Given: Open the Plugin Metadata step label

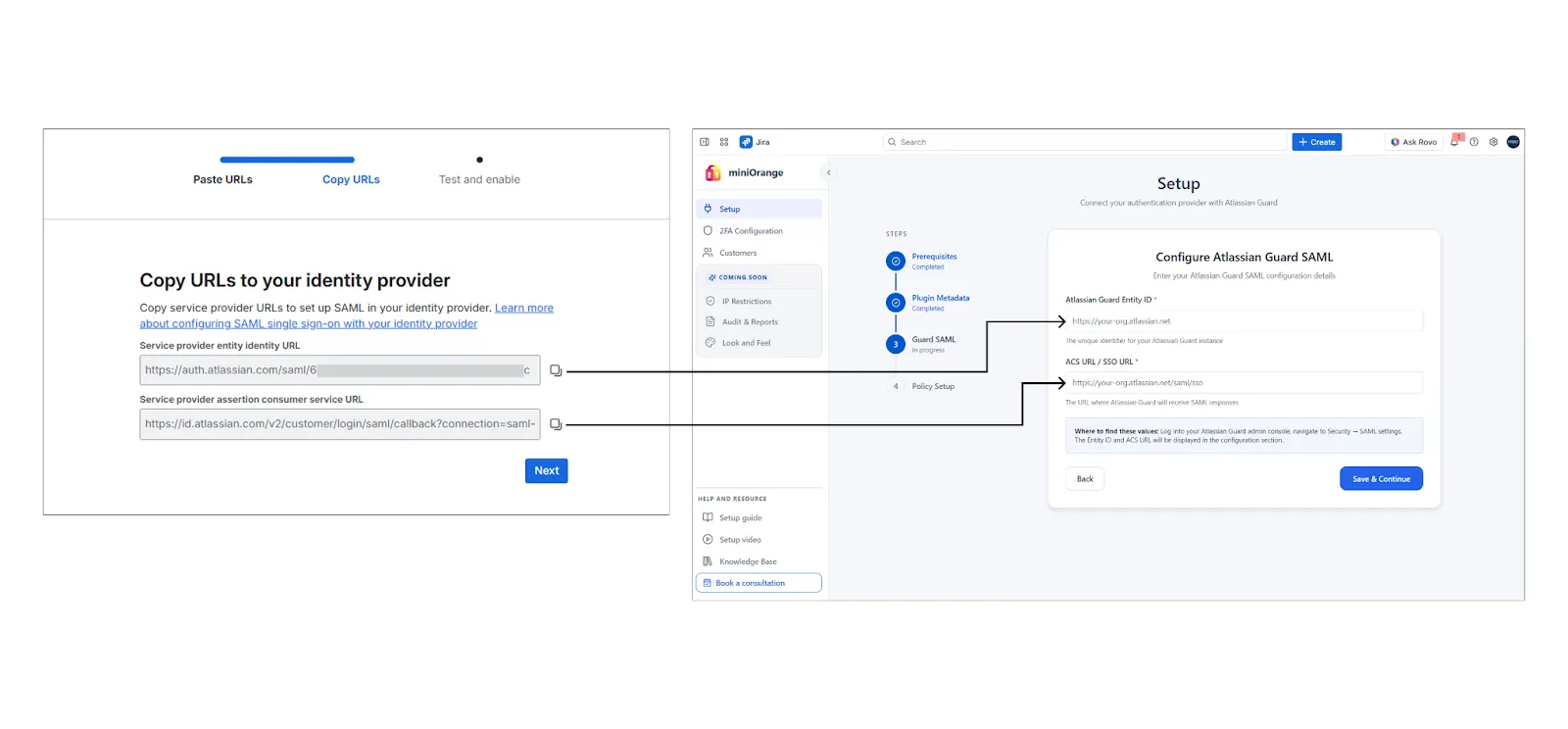Looking at the screenshot, I should (941, 298).
